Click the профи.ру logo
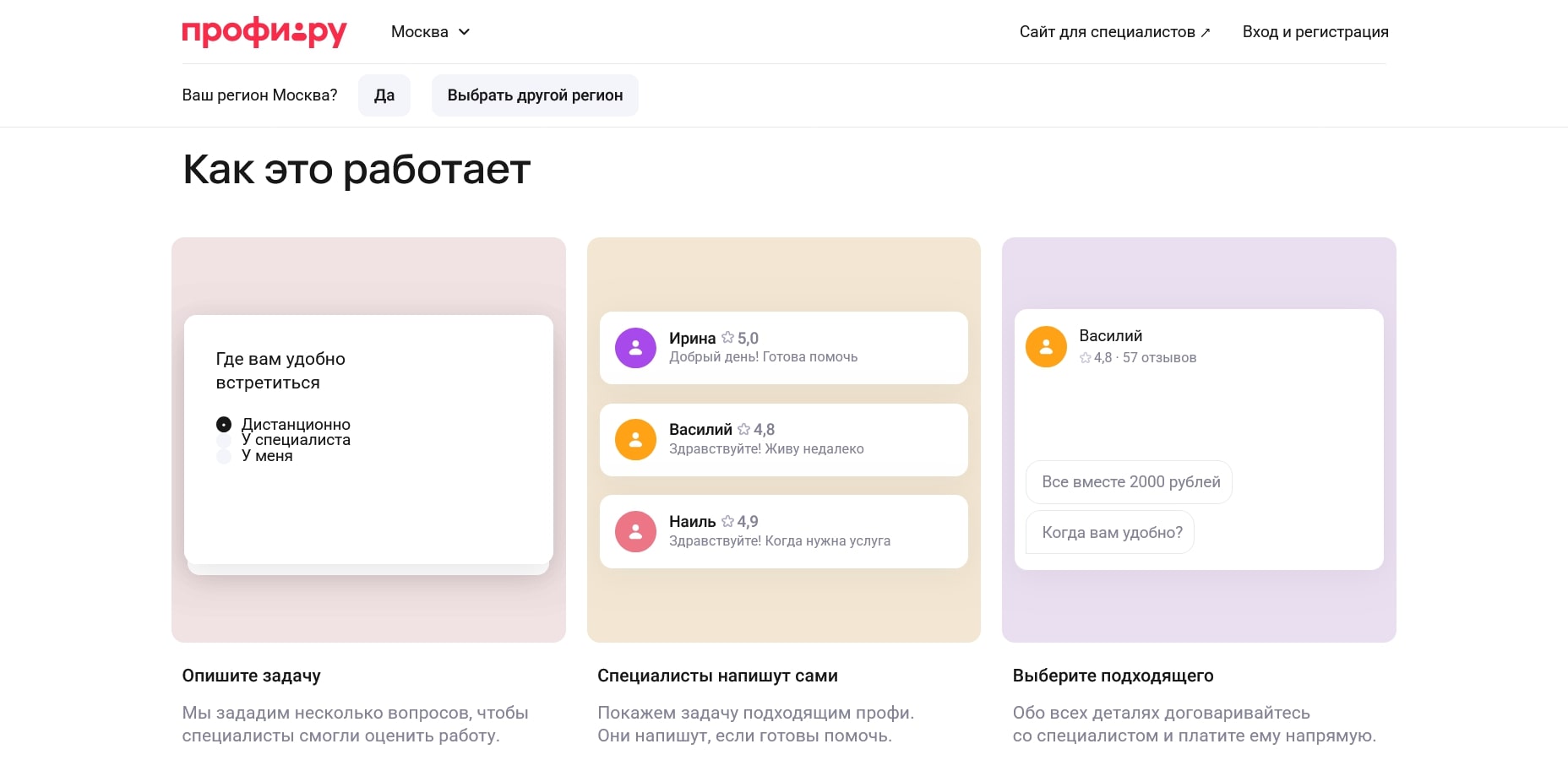The image size is (1568, 771). click(x=264, y=31)
